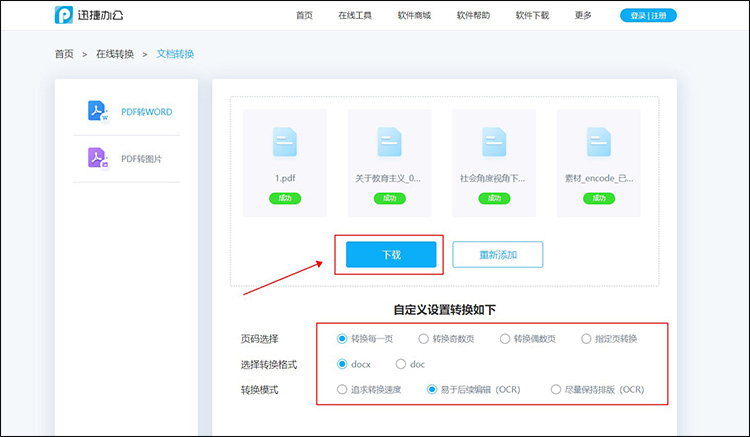750x437 pixels.
Task: Select the 素材_encode_已... file icon
Action: (x=599, y=142)
